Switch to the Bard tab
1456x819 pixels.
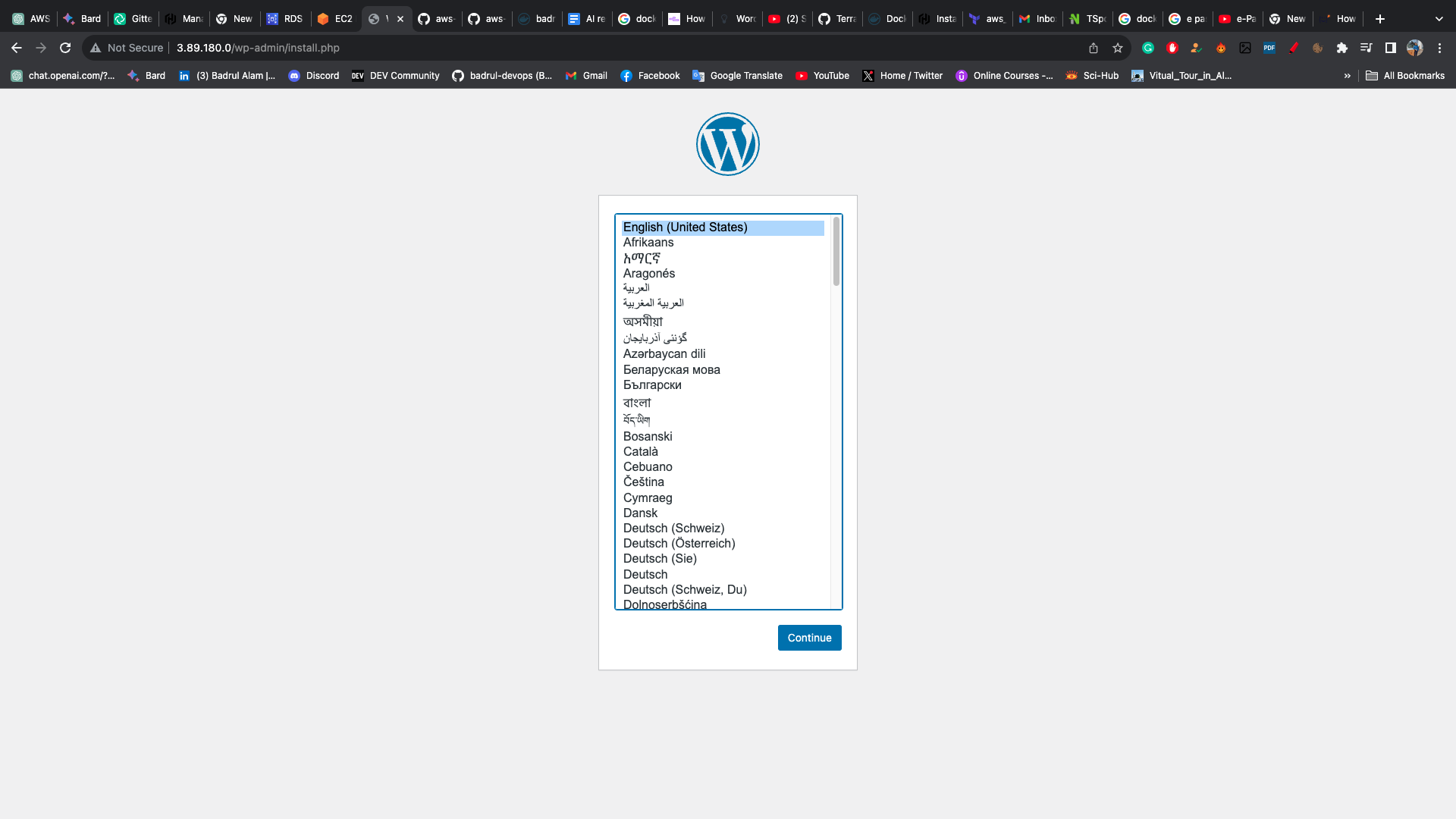point(82,19)
